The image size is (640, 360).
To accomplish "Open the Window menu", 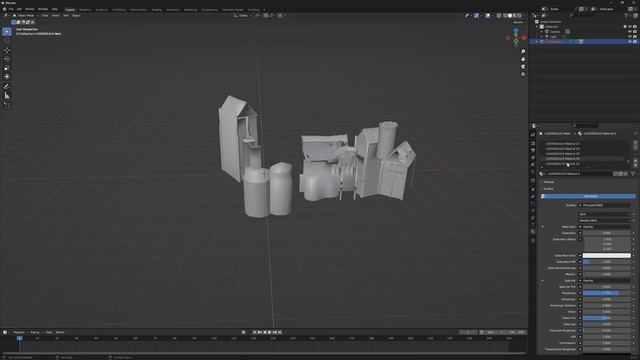I will point(43,9).
